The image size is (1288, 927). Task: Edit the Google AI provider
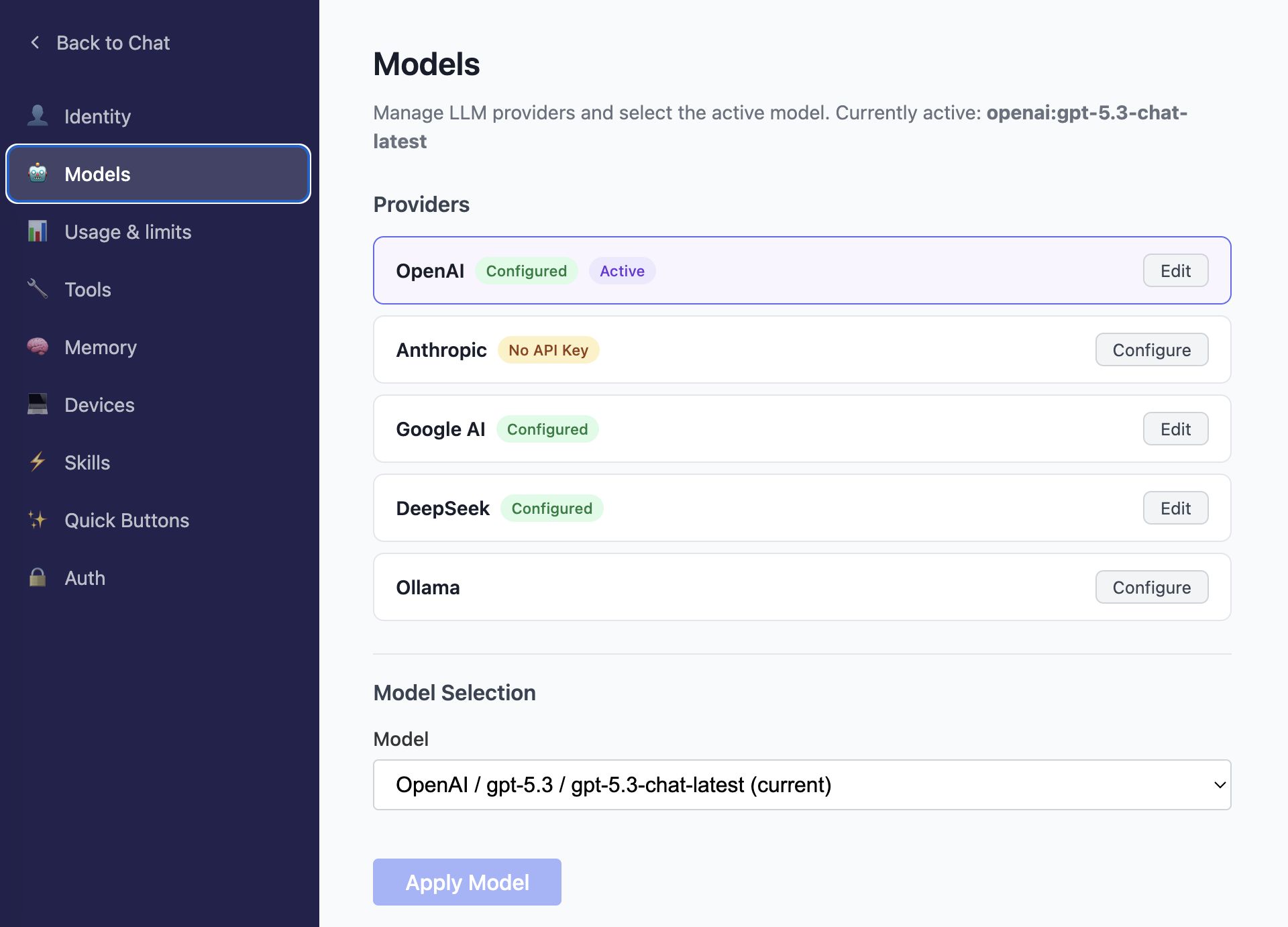1175,429
